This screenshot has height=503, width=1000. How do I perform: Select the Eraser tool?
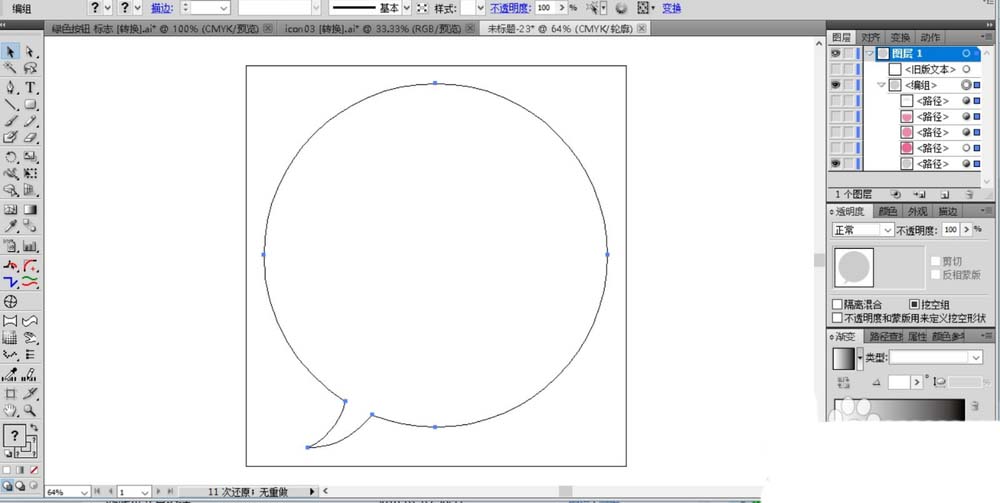30,137
